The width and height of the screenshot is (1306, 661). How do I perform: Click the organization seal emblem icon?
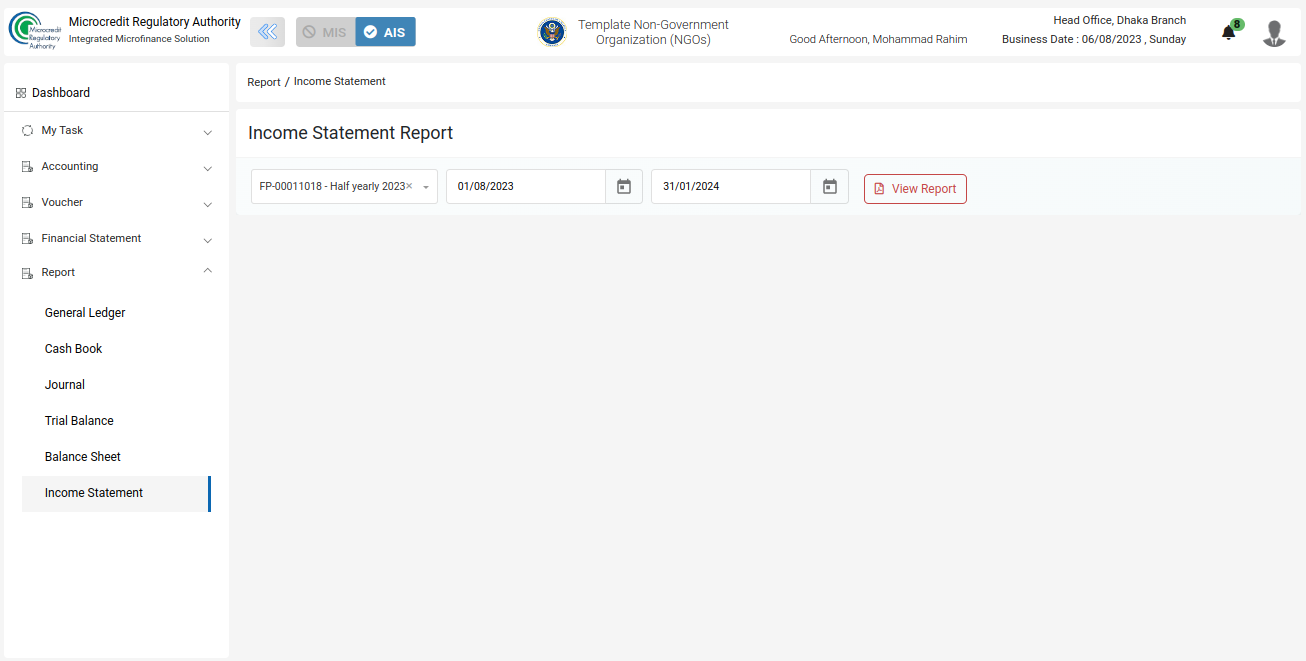[x=551, y=32]
